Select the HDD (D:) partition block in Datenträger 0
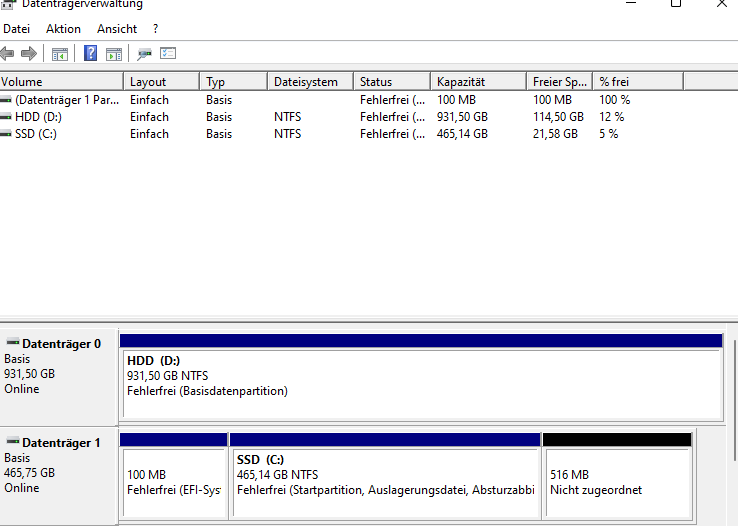The width and height of the screenshot is (738, 526). (x=421, y=377)
